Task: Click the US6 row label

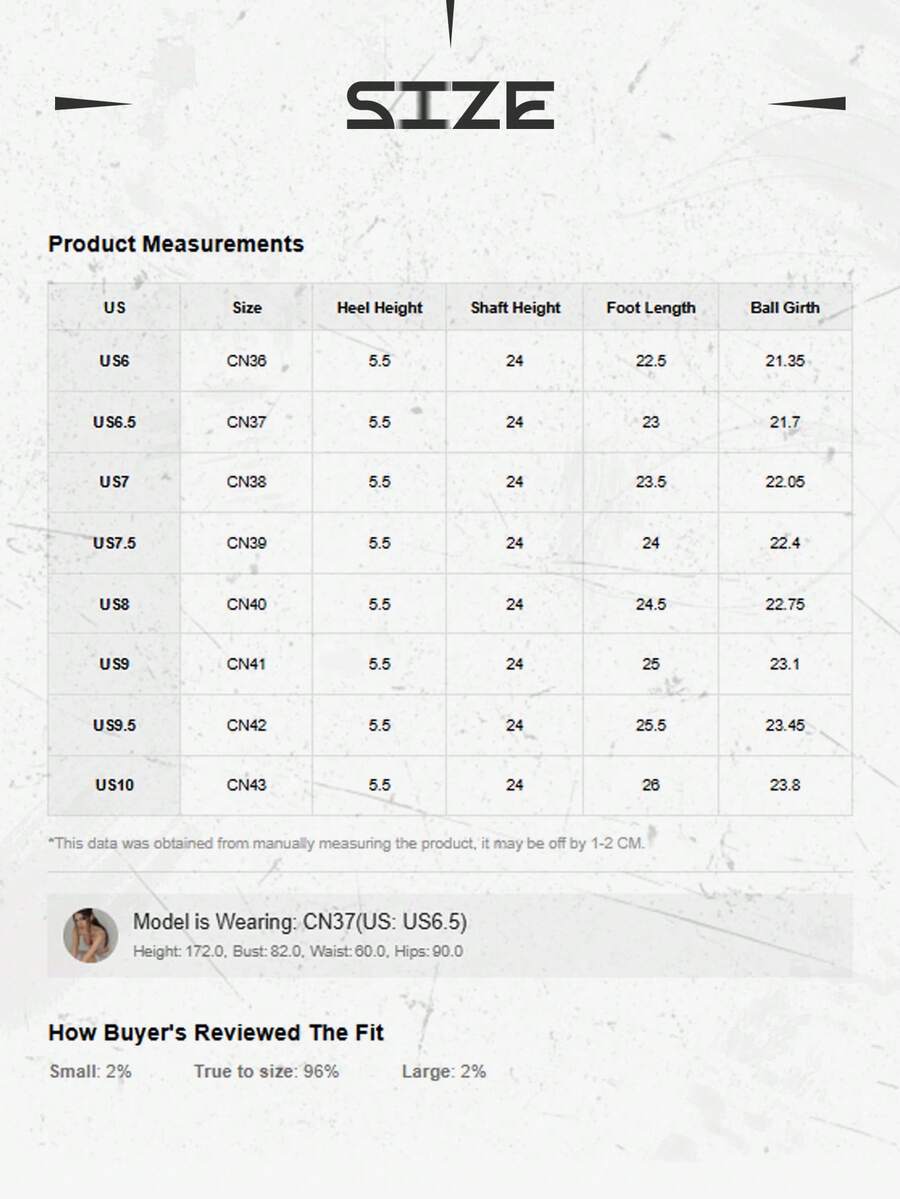Action: coord(114,361)
